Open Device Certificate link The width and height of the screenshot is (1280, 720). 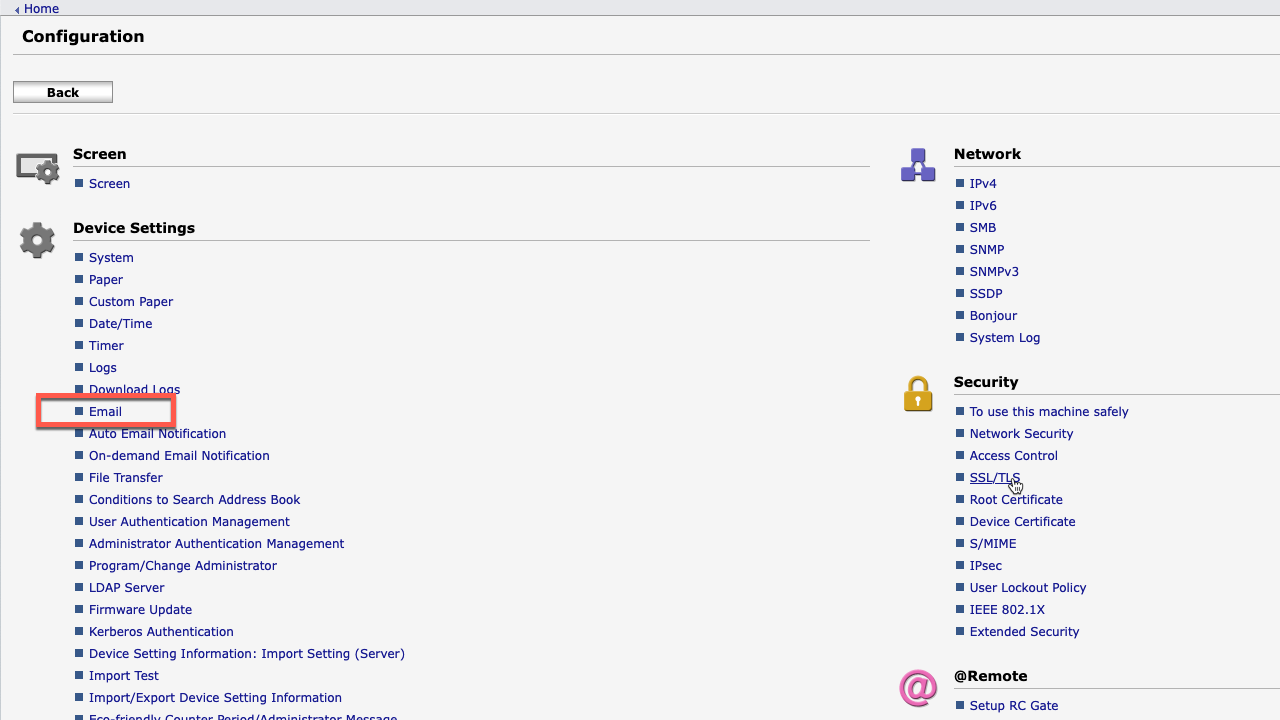pyautogui.click(x=1022, y=522)
